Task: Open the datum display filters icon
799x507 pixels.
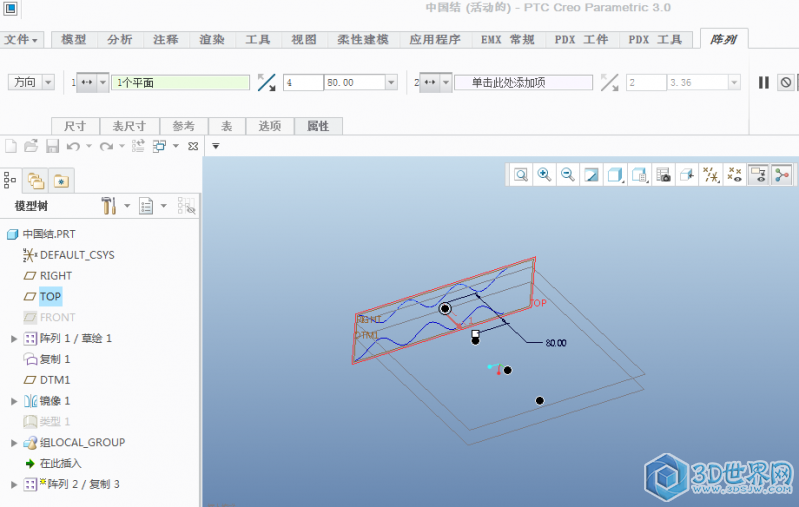Action: 711,175
